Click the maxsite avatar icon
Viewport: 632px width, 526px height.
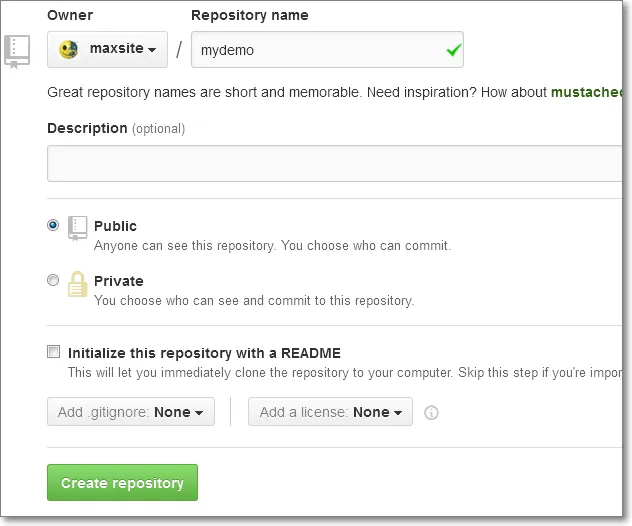pos(69,50)
